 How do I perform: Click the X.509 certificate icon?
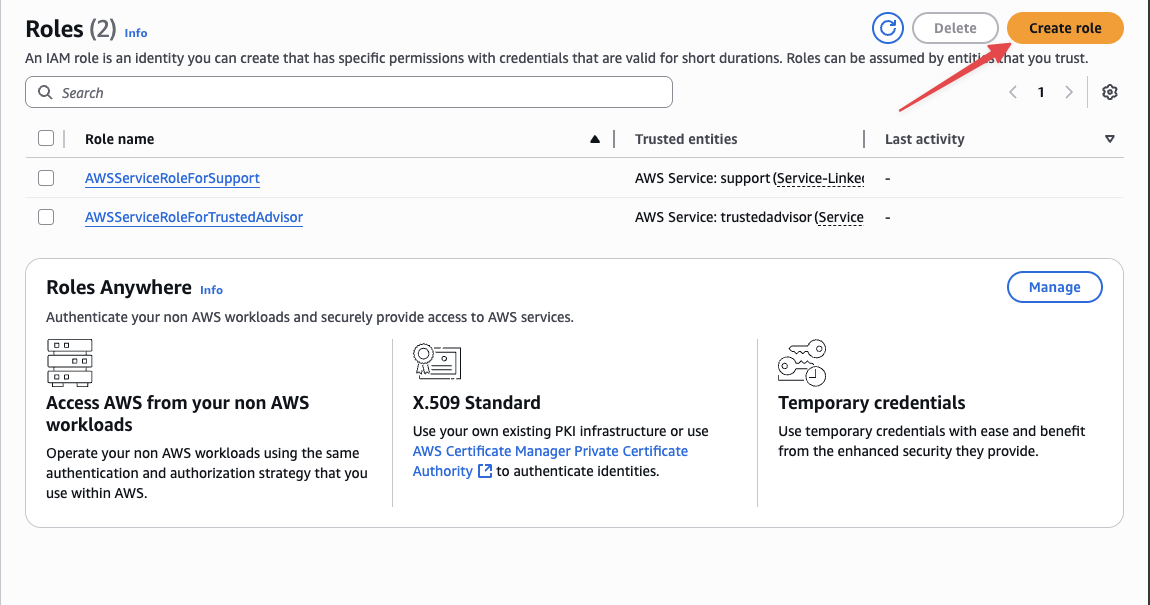[x=437, y=361]
